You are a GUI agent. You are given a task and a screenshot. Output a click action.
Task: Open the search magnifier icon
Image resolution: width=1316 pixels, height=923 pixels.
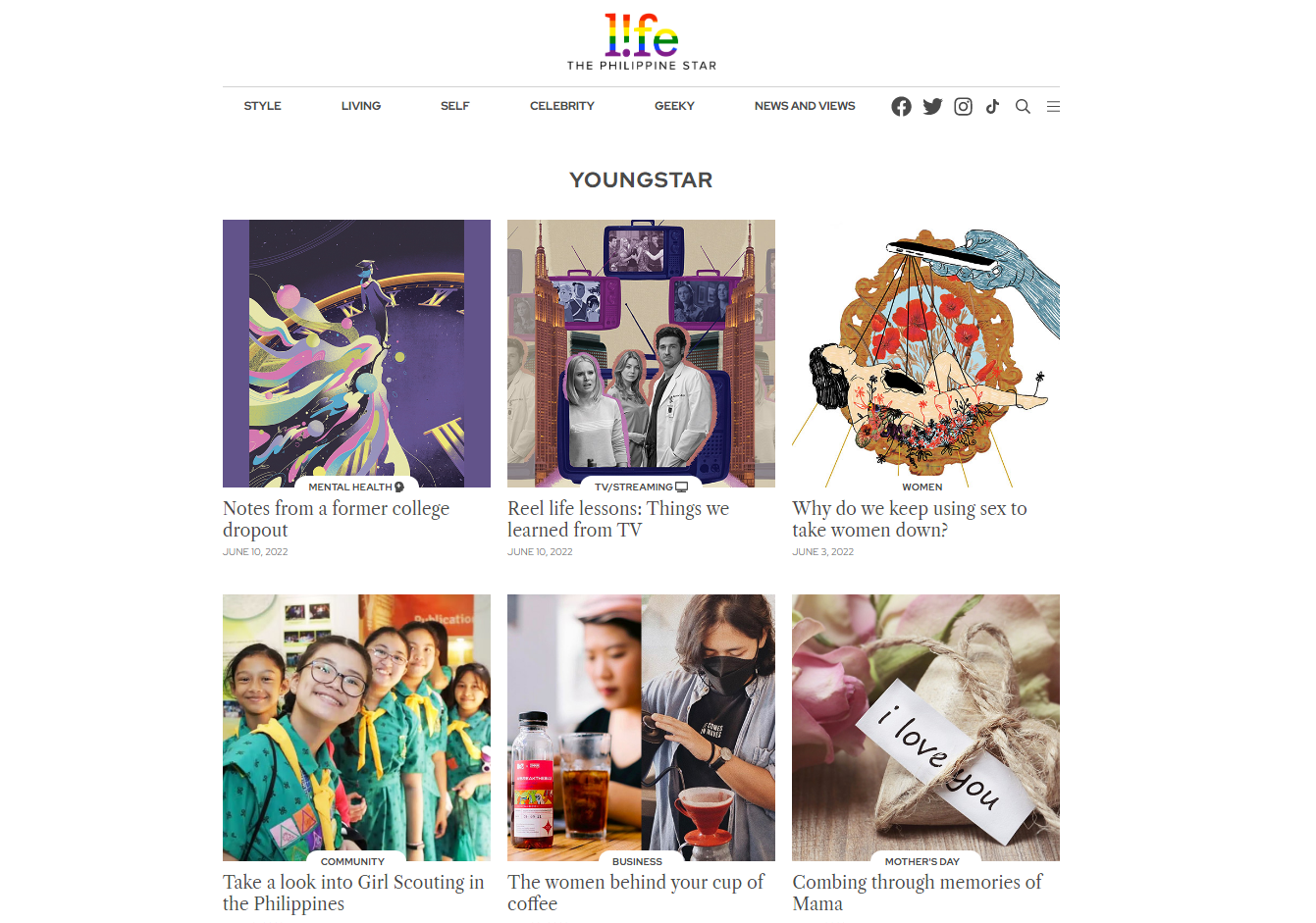point(1023,106)
